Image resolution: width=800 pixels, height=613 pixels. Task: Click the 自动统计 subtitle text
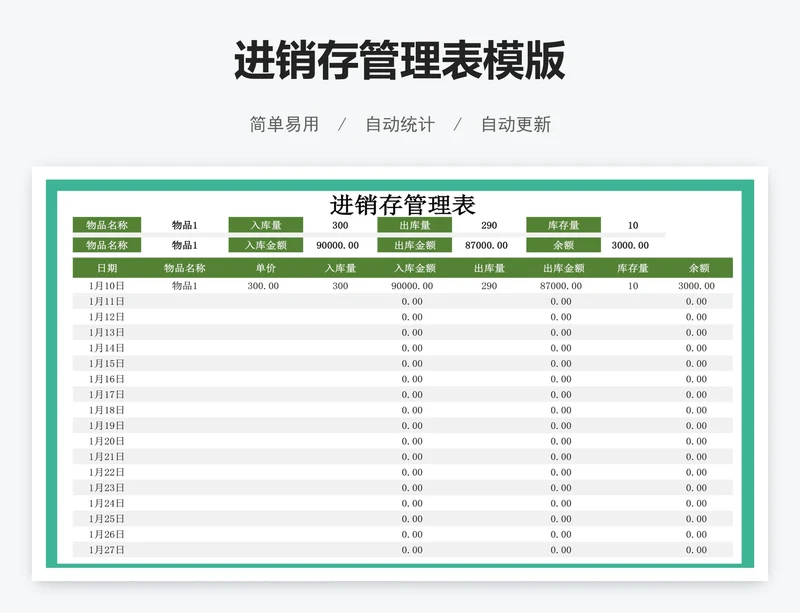[x=400, y=125]
